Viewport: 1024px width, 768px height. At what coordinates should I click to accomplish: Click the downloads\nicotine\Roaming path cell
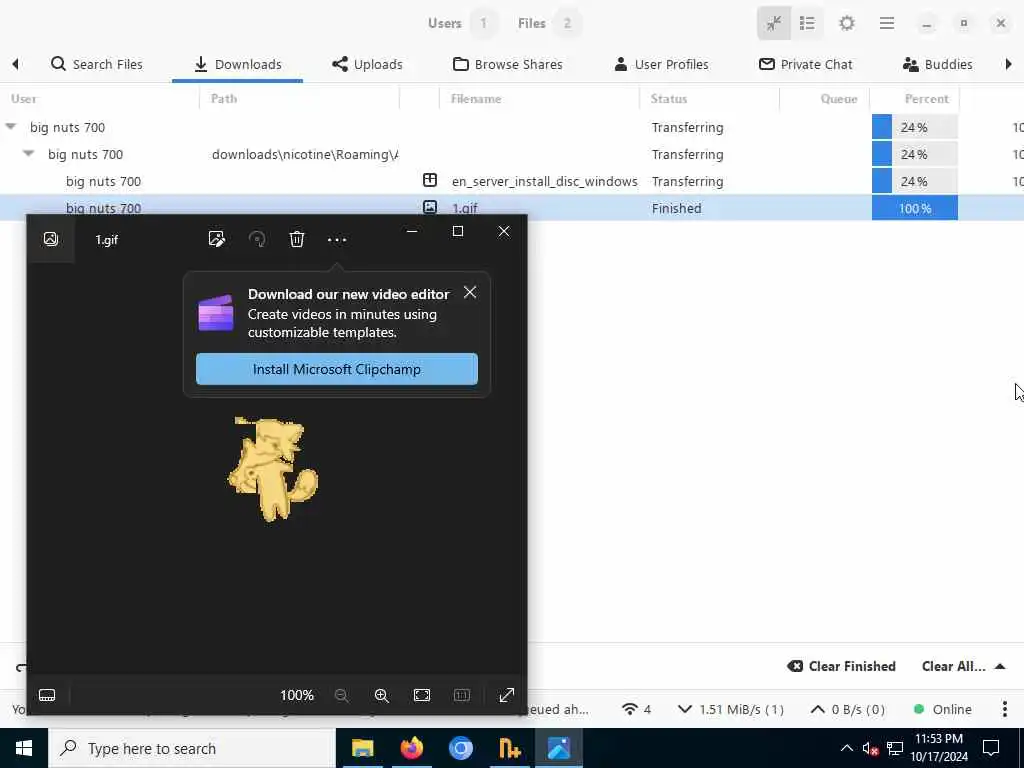click(x=305, y=154)
